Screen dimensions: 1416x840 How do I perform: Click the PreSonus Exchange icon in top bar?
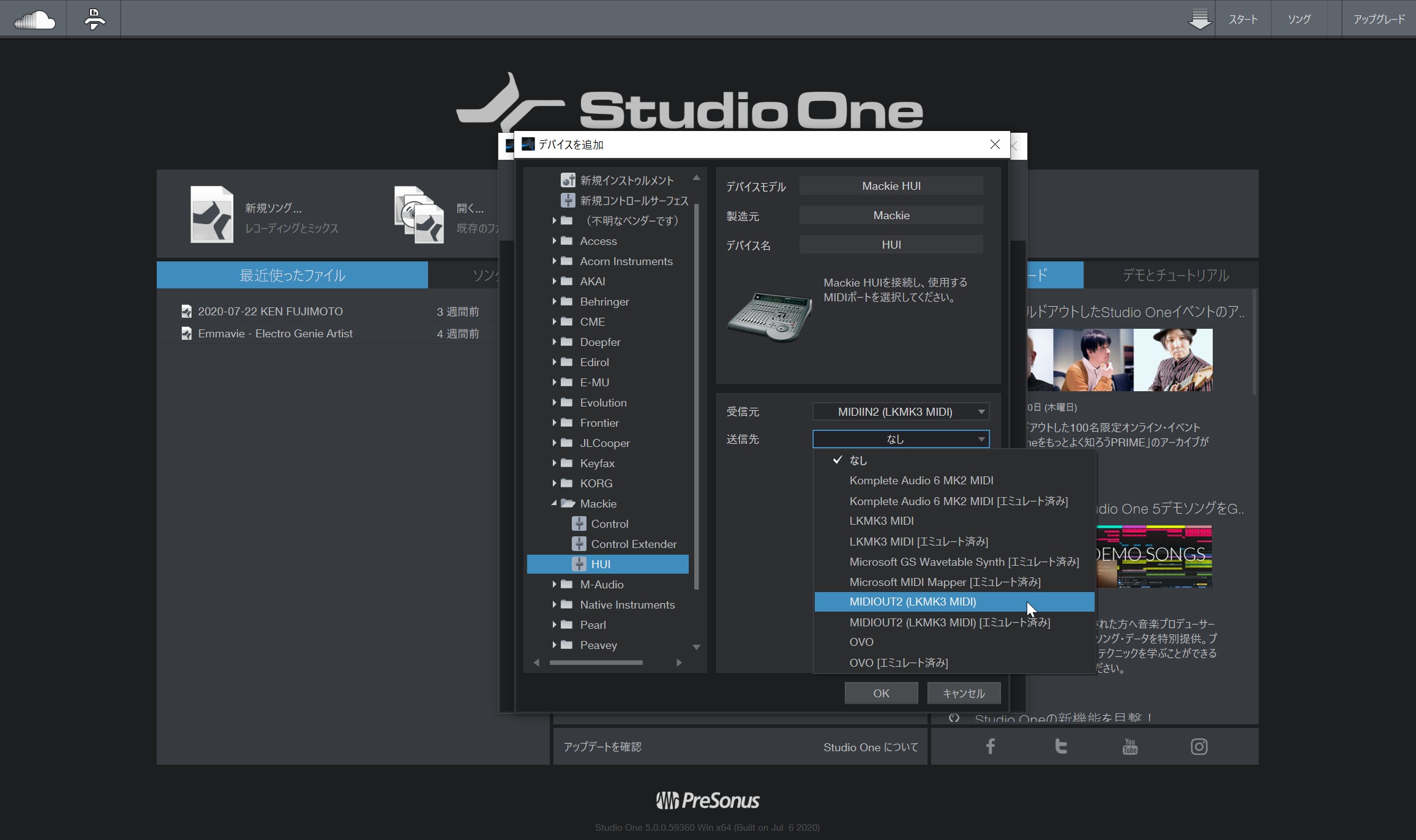pos(94,20)
